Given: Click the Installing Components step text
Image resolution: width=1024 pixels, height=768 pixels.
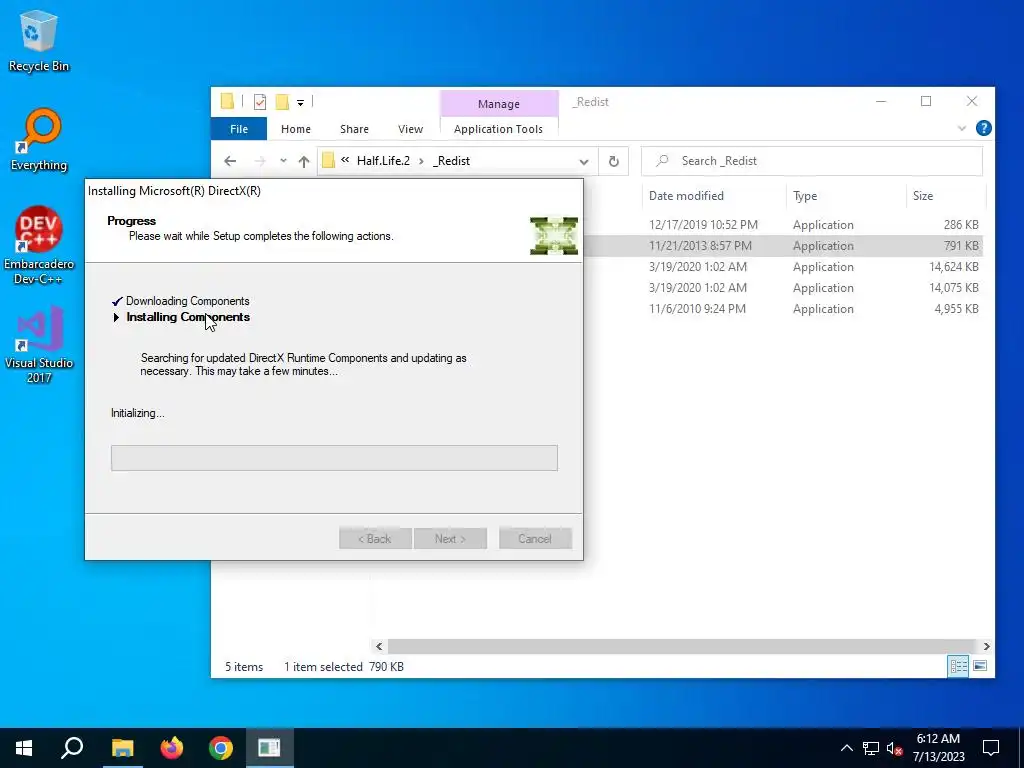Looking at the screenshot, I should [188, 317].
